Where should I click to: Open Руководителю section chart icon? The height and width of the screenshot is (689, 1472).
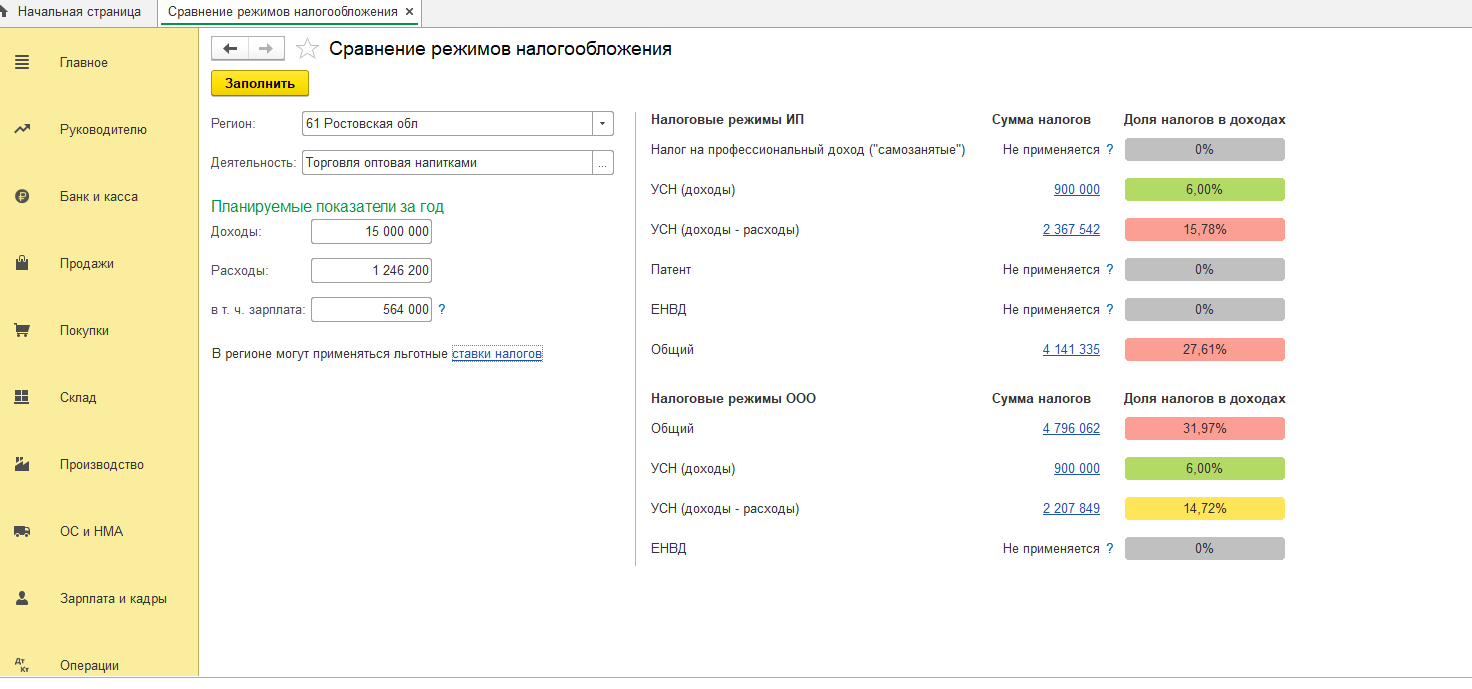[x=21, y=129]
